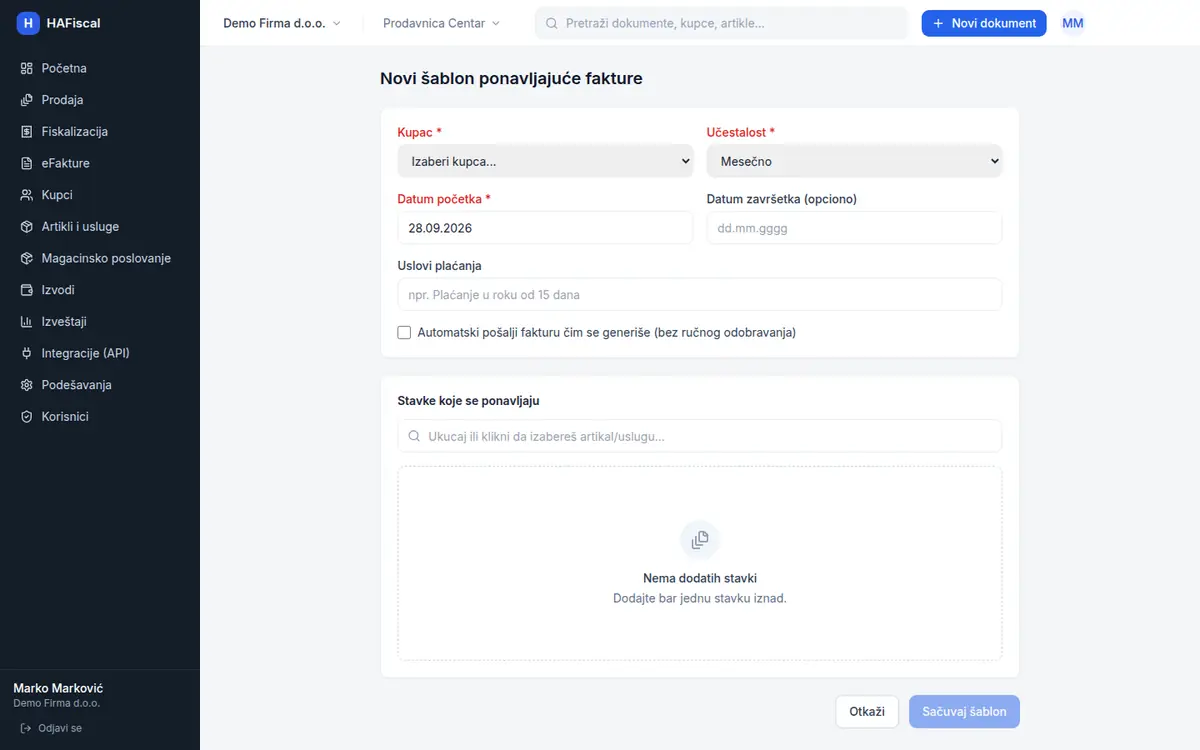
Task: Click Marko Marković user name
Action: tap(58, 688)
